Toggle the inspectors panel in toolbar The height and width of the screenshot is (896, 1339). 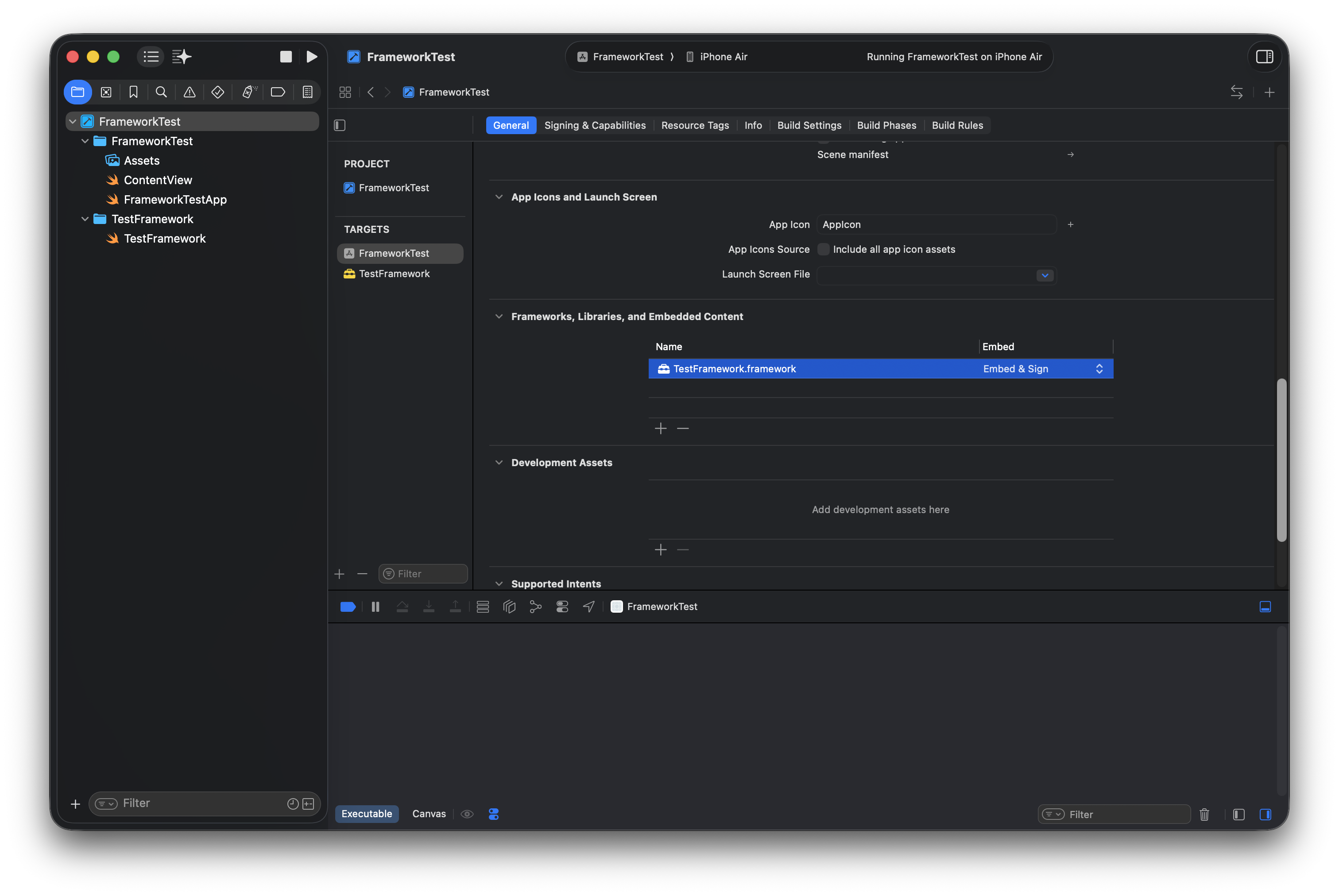[1264, 57]
